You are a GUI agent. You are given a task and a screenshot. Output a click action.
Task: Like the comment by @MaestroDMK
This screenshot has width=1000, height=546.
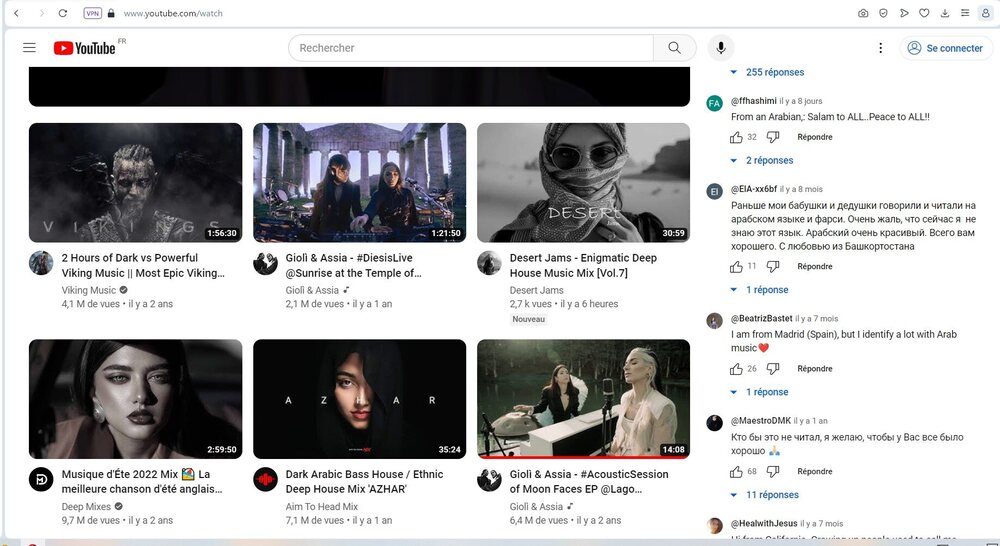(737, 471)
